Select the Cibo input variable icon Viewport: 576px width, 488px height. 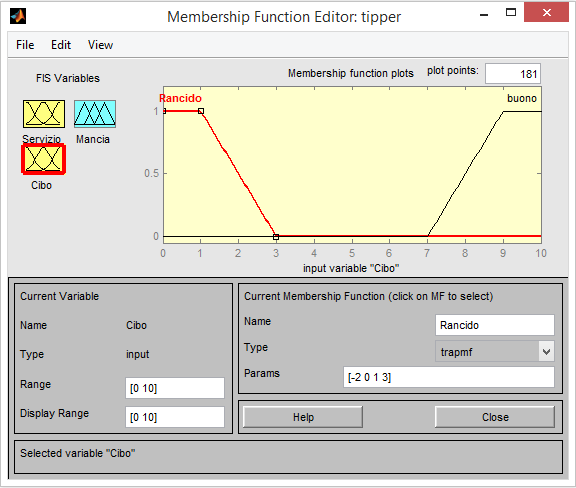[x=44, y=159]
